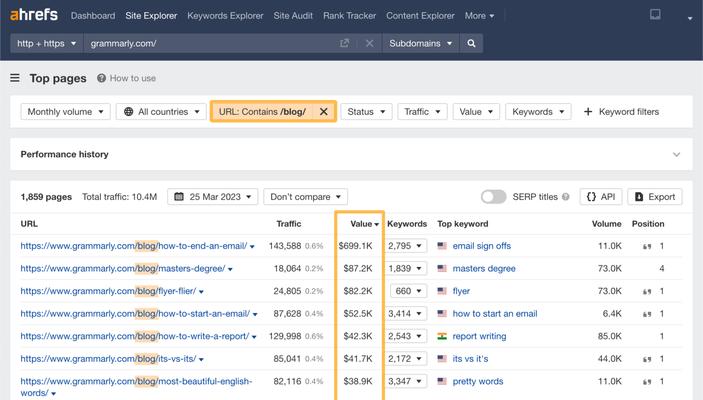Click the Ahrefs logo
The image size is (703, 400).
click(34, 15)
